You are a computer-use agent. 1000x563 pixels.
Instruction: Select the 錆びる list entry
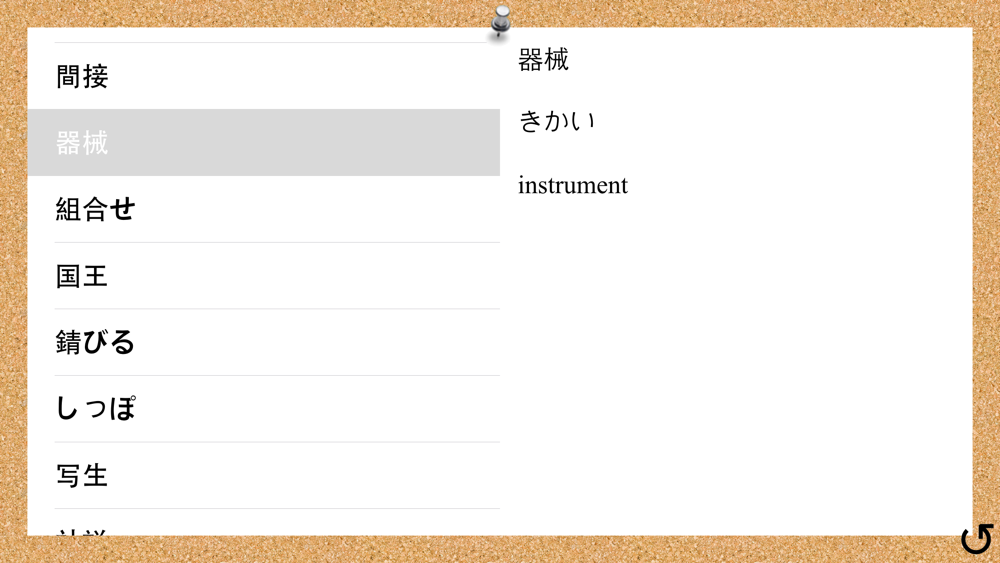tap(263, 342)
